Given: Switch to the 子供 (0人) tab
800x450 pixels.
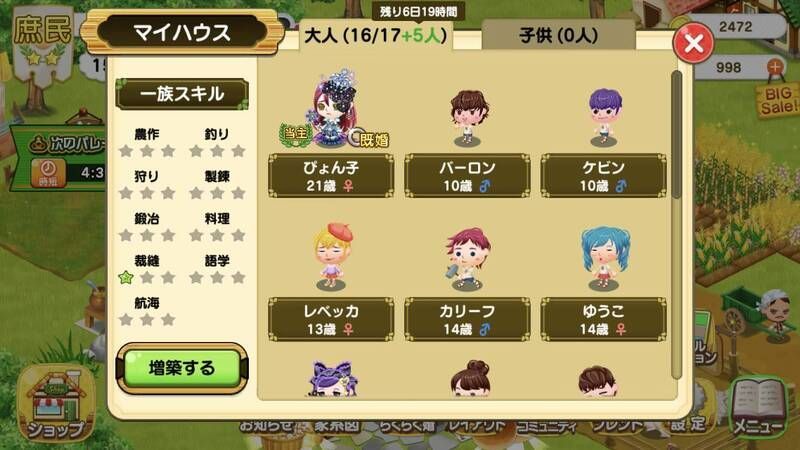Looking at the screenshot, I should point(558,35).
